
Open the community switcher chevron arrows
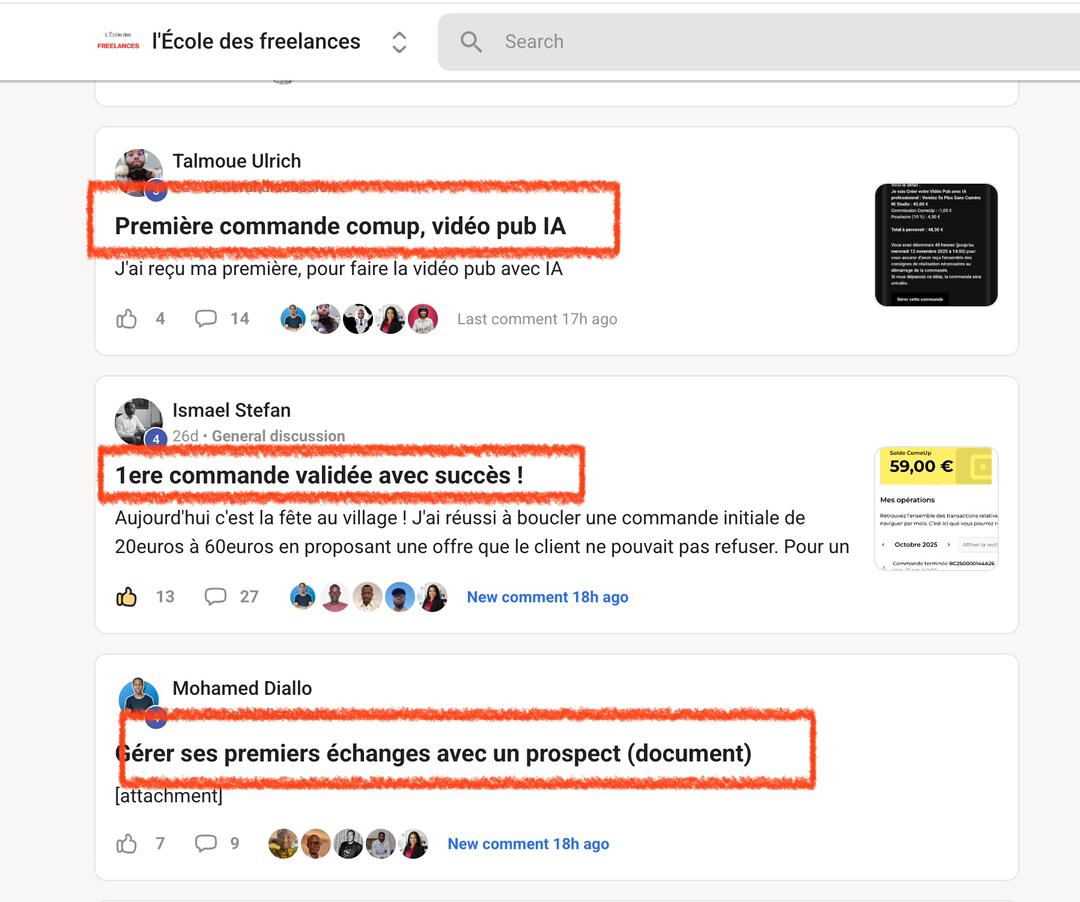[399, 42]
